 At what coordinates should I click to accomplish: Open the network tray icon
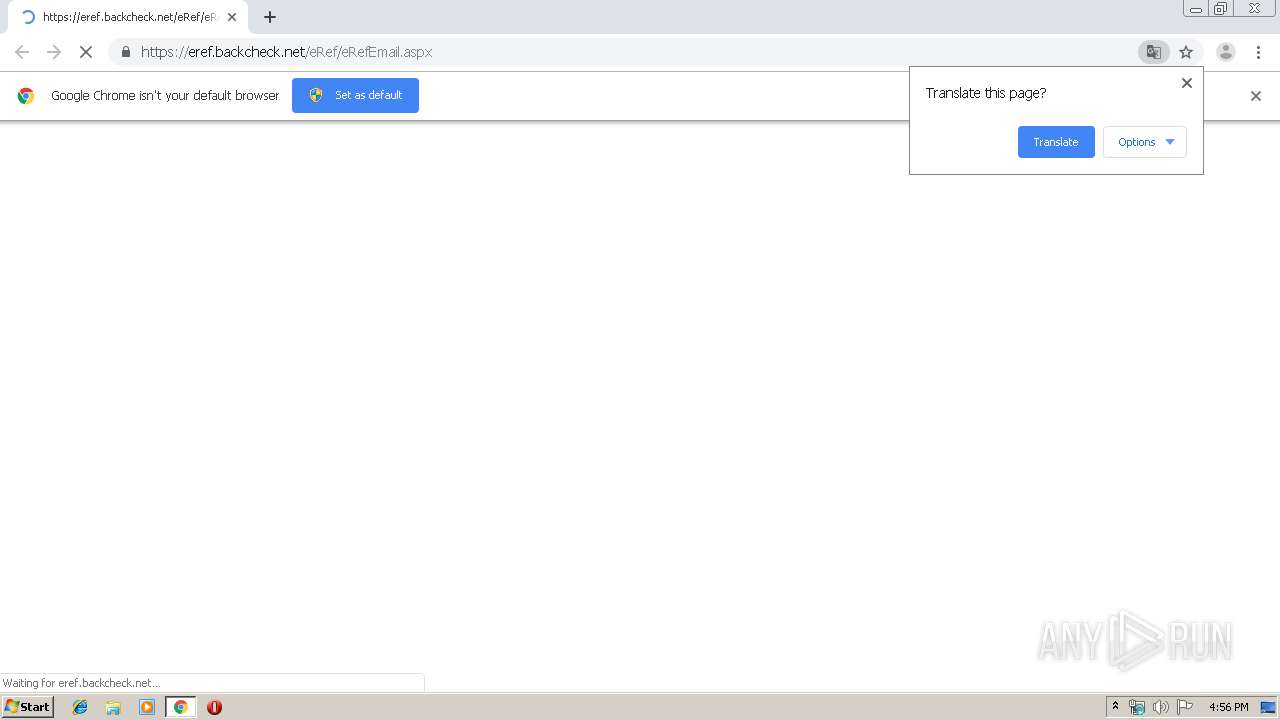click(1137, 707)
